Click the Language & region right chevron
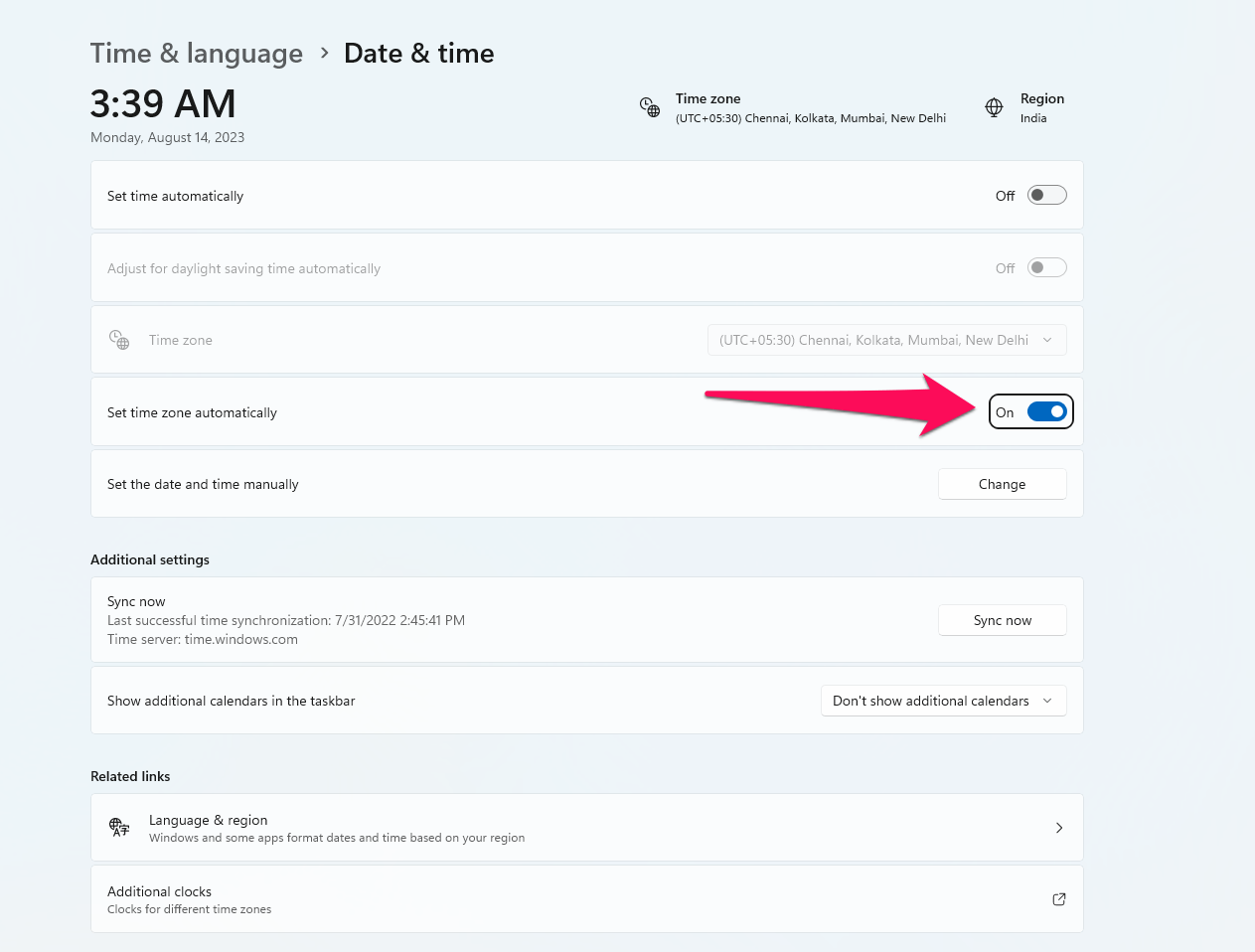 (x=1059, y=828)
